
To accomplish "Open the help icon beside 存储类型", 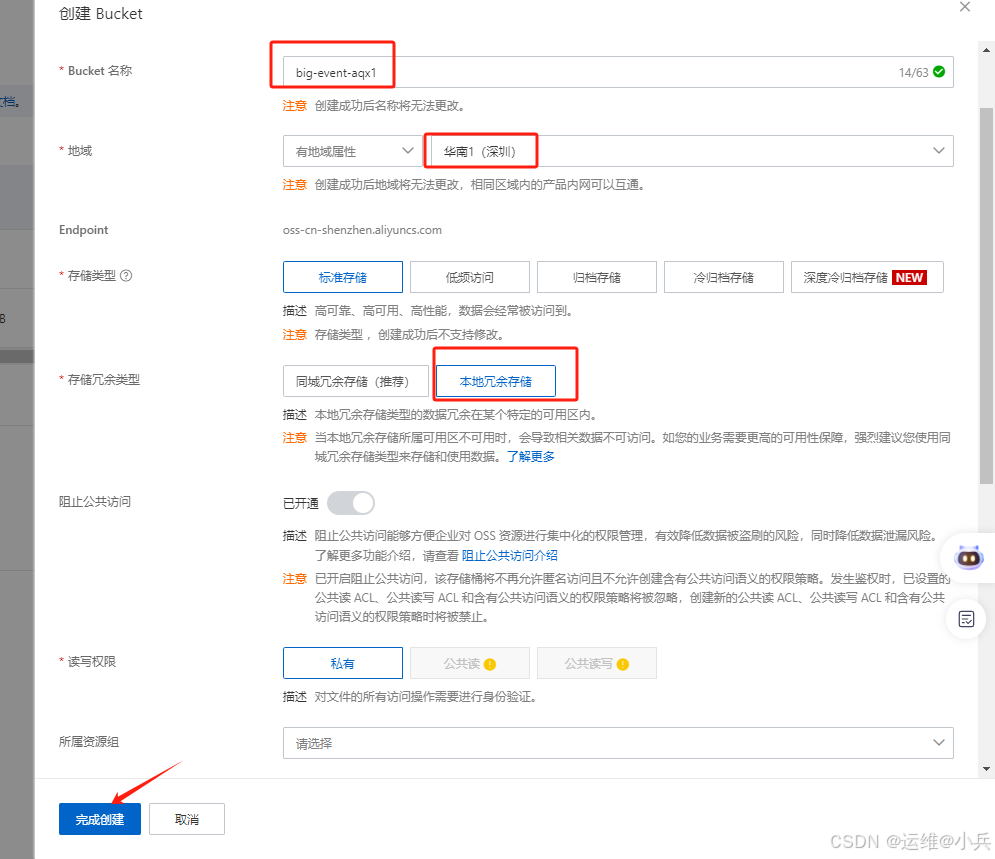I will click(126, 275).
